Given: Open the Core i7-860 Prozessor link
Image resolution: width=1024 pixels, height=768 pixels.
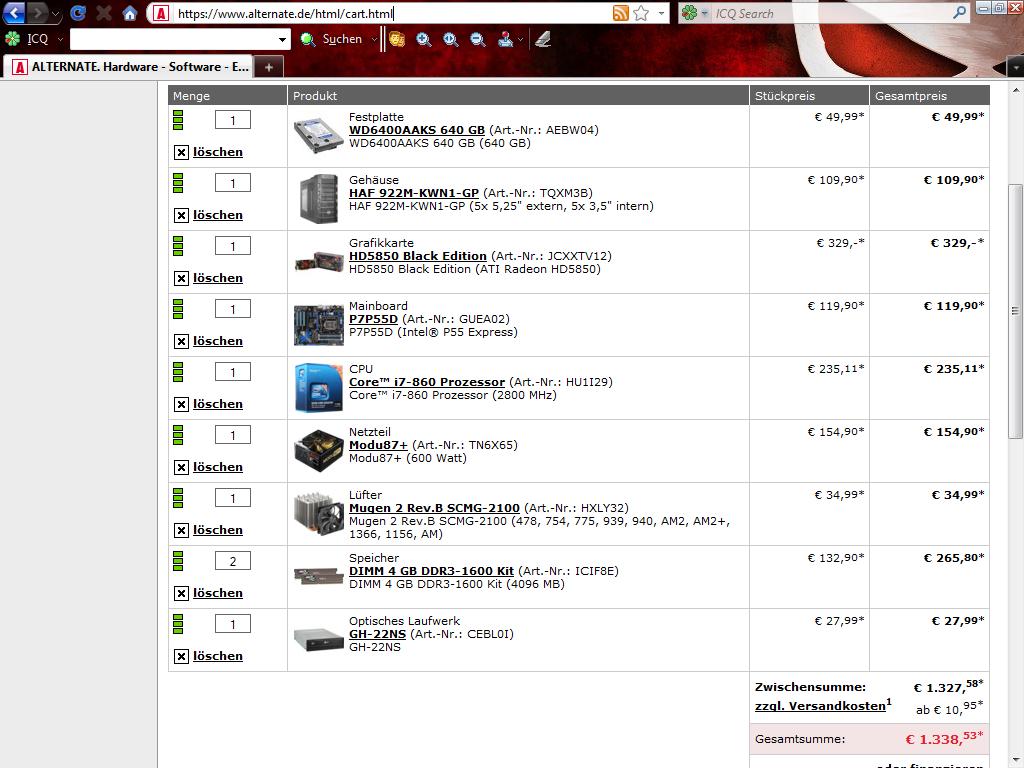Looking at the screenshot, I should pyautogui.click(x=426, y=382).
